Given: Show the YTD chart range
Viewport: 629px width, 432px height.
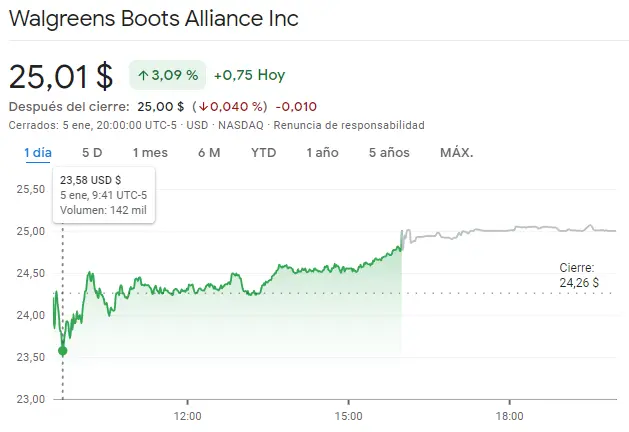Looking at the screenshot, I should (263, 152).
